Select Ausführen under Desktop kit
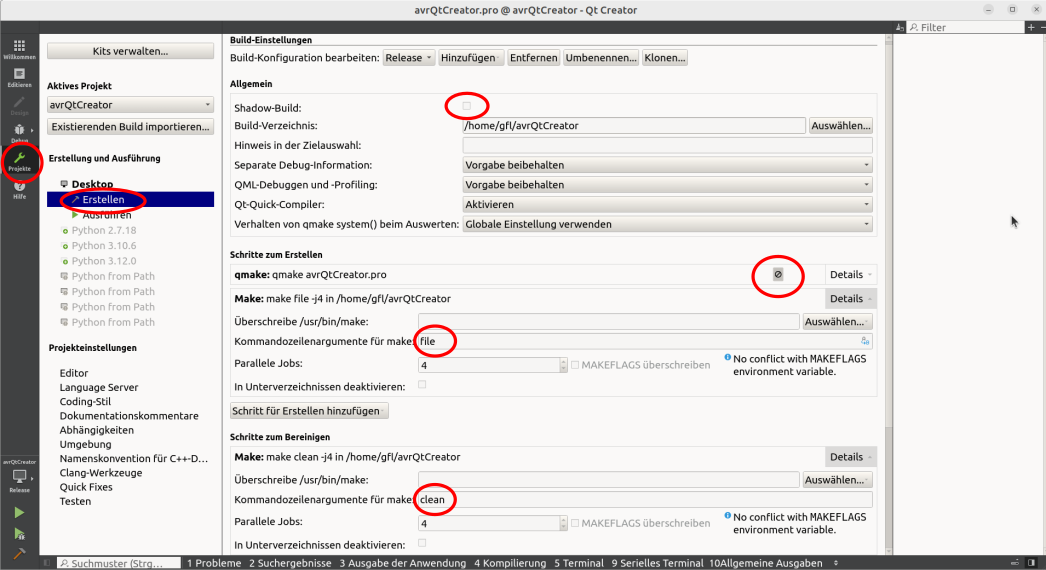Screen dimensions: 1046x570 tap(107, 215)
